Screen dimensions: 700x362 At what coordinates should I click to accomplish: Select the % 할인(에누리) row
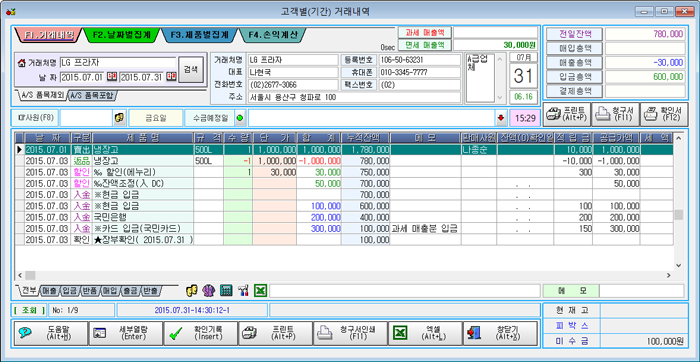click(344, 172)
